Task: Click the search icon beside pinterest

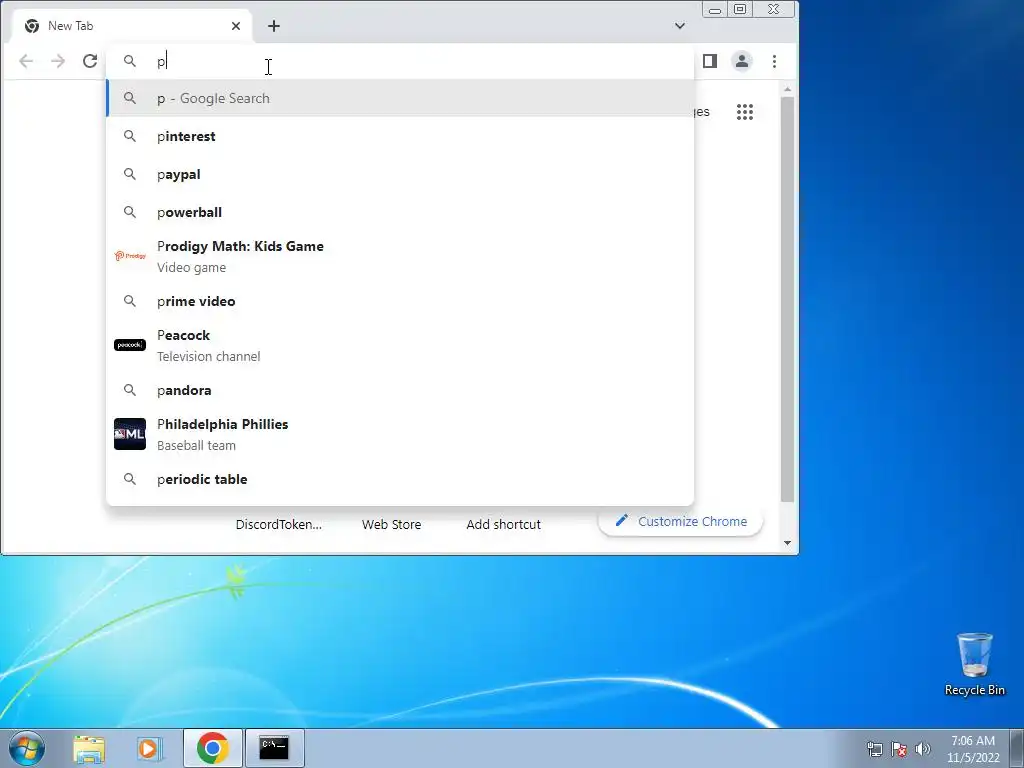Action: [130, 136]
